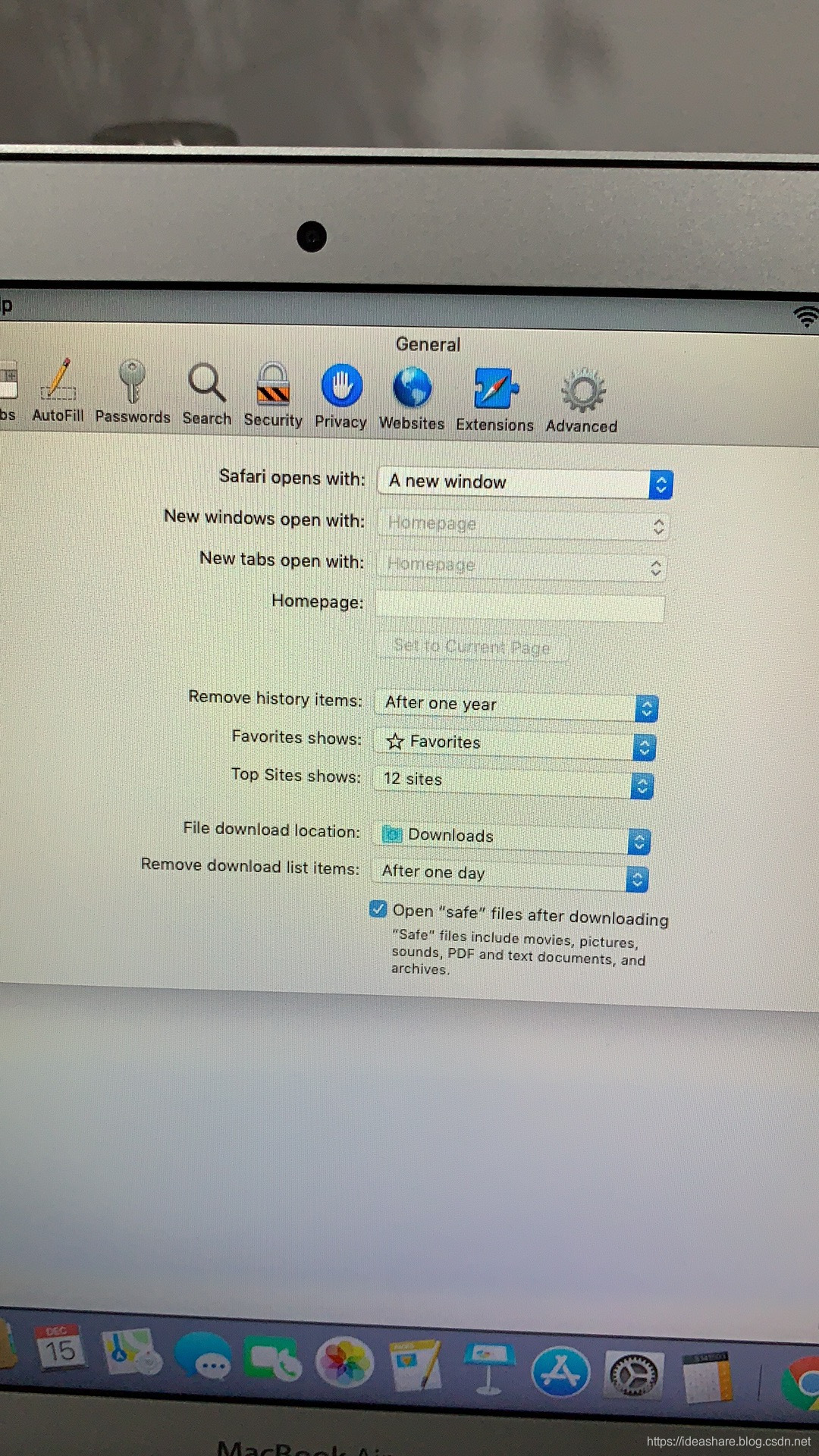Open the Search preferences pane

click(x=207, y=394)
